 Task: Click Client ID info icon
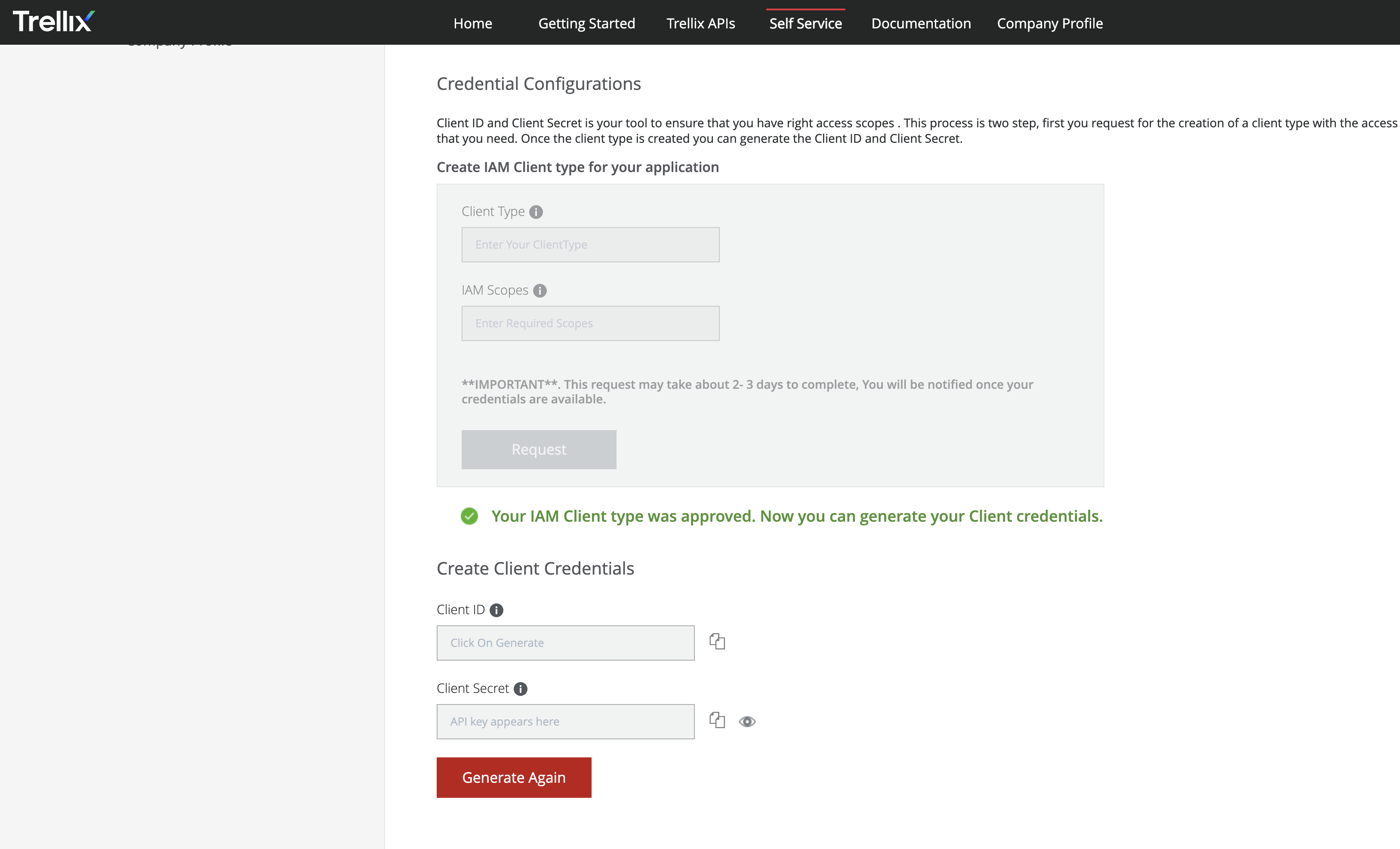click(496, 610)
